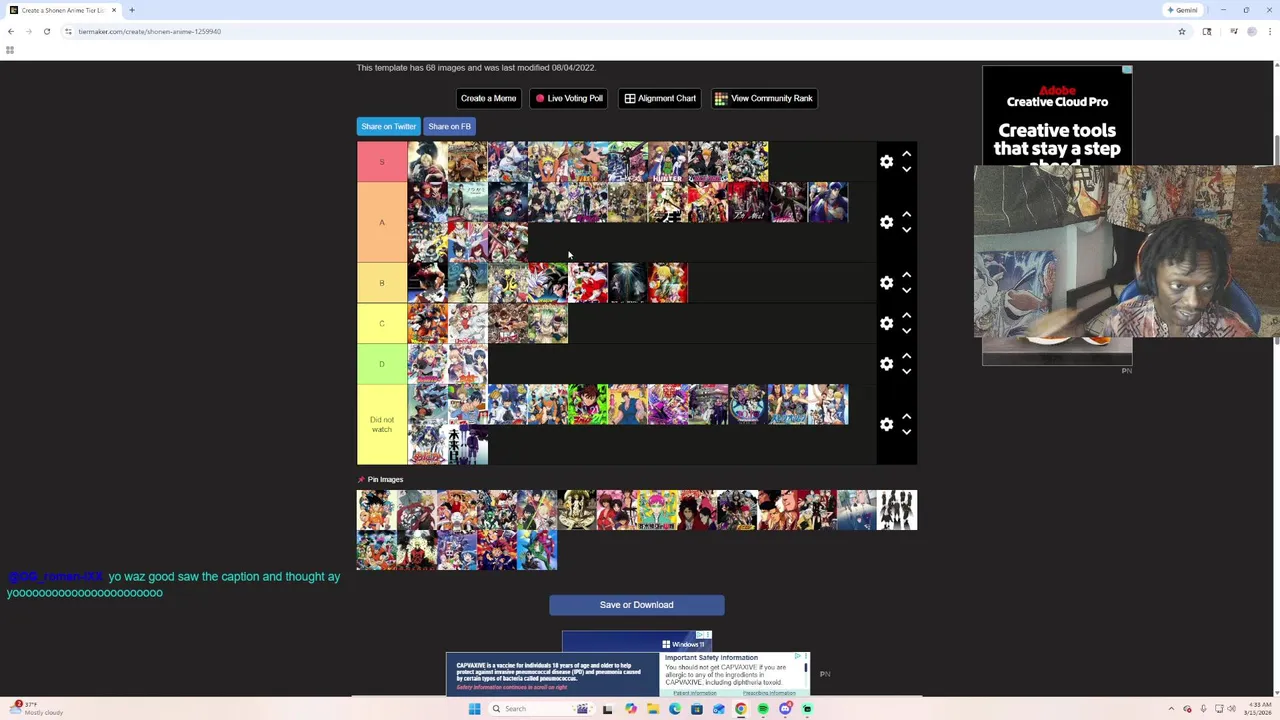Open settings gear for the D tier row
The width and height of the screenshot is (1280, 720).
886,364
